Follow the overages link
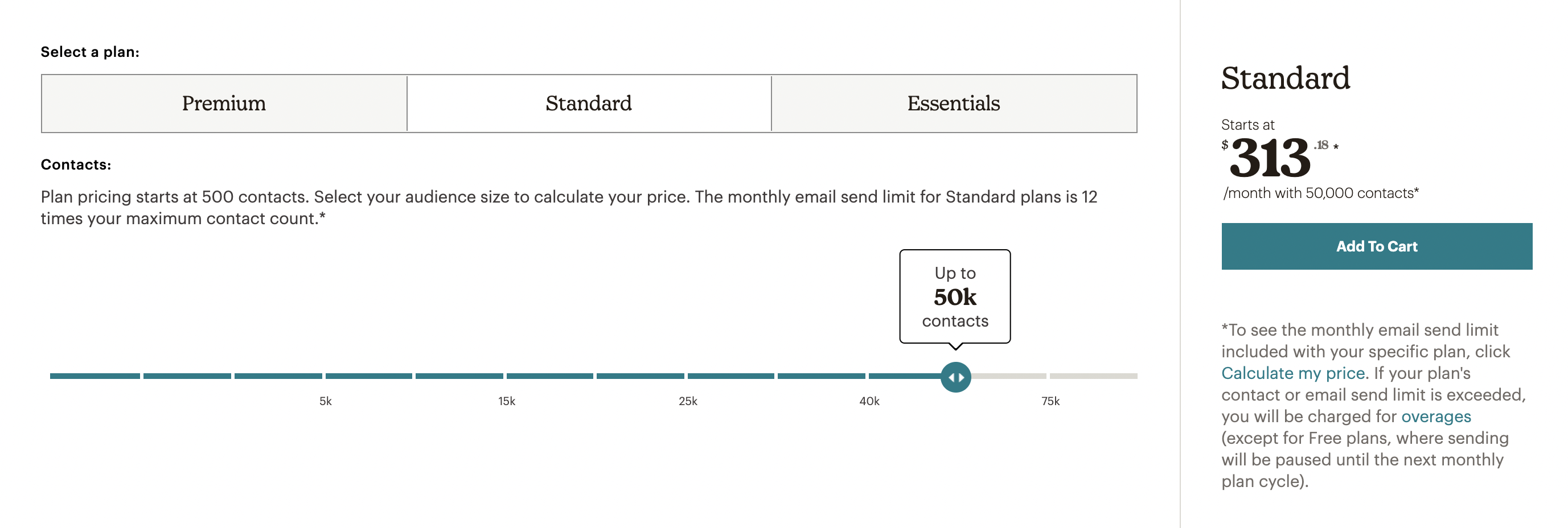The height and width of the screenshot is (528, 1568). (1435, 416)
